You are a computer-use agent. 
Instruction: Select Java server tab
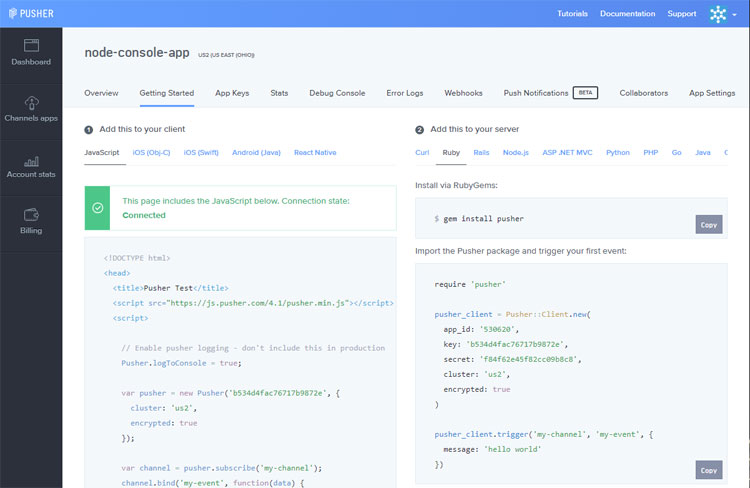click(x=703, y=153)
